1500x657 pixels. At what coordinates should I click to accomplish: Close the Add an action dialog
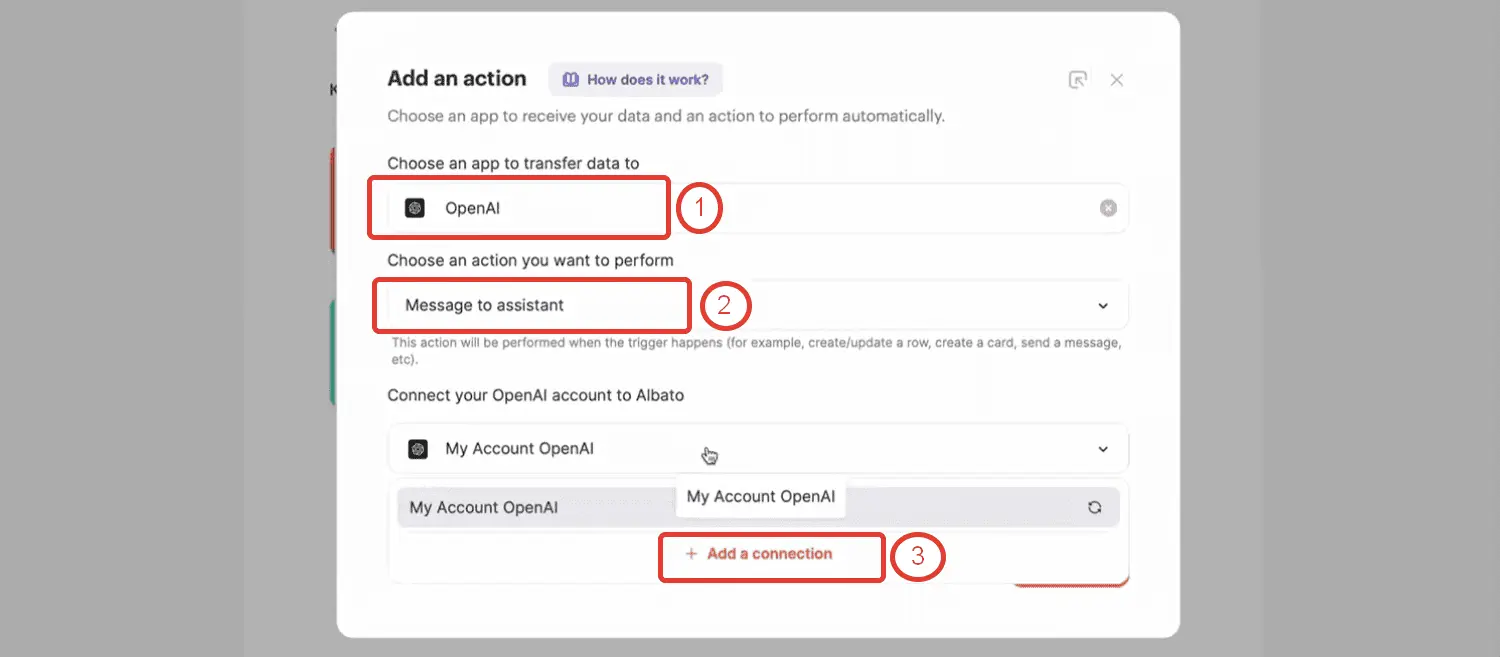point(1117,80)
